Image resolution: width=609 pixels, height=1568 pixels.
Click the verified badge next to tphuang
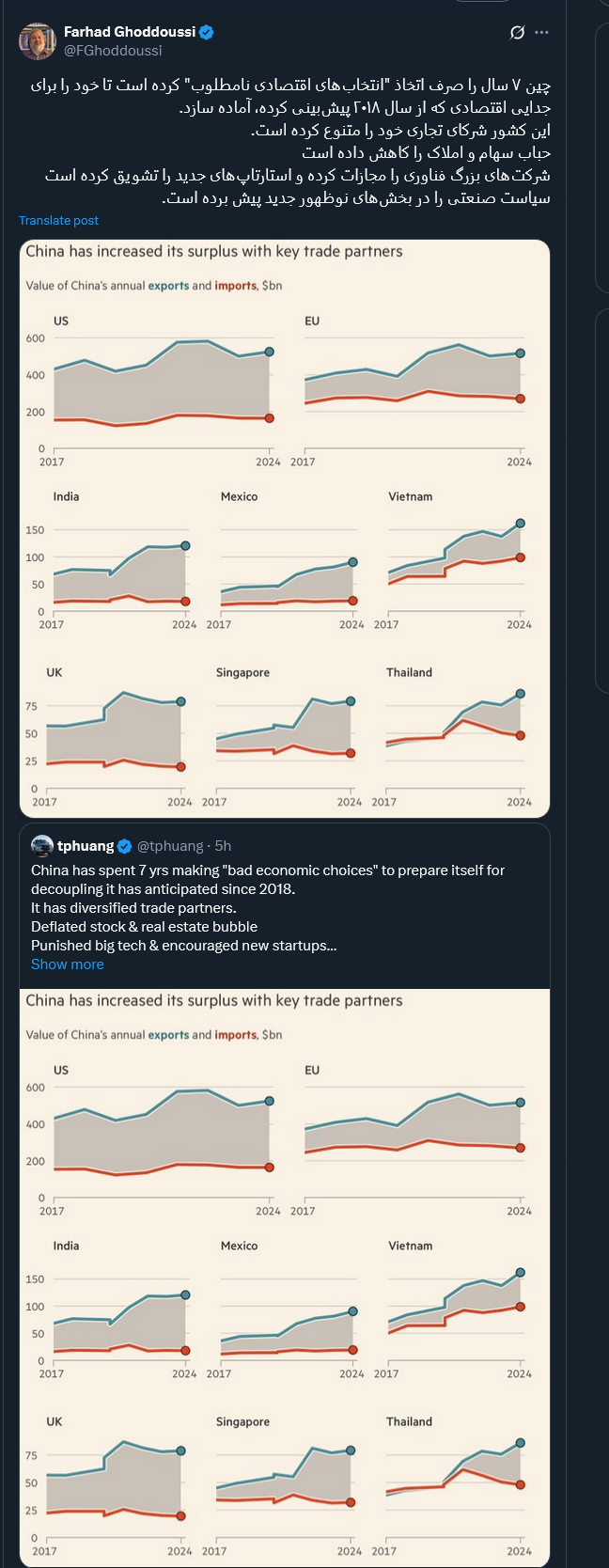[x=125, y=846]
